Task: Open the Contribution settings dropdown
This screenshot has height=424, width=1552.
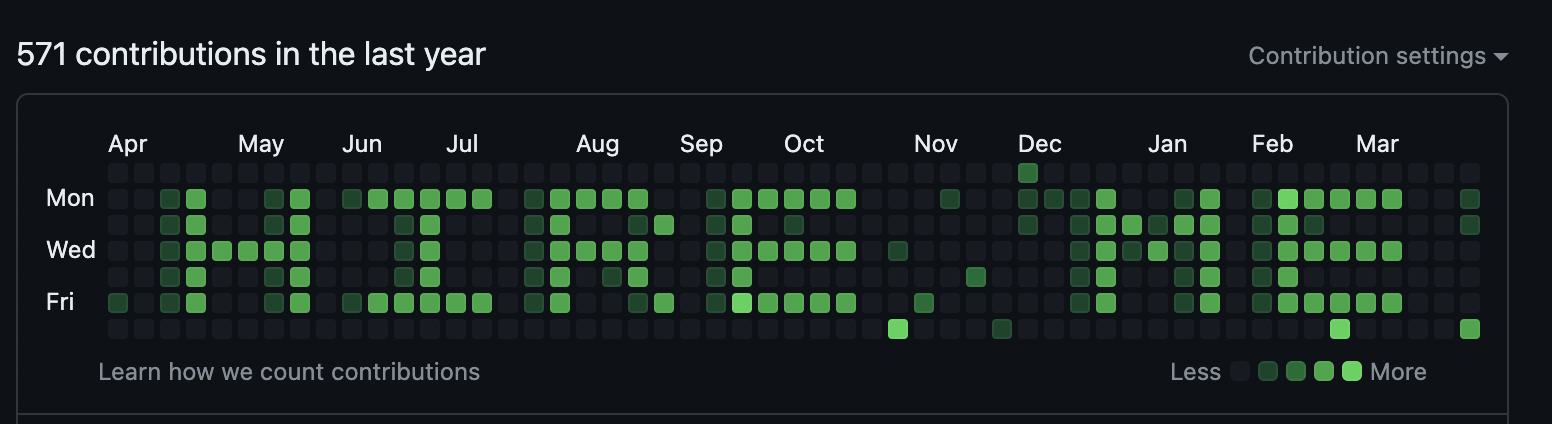Action: [1378, 56]
